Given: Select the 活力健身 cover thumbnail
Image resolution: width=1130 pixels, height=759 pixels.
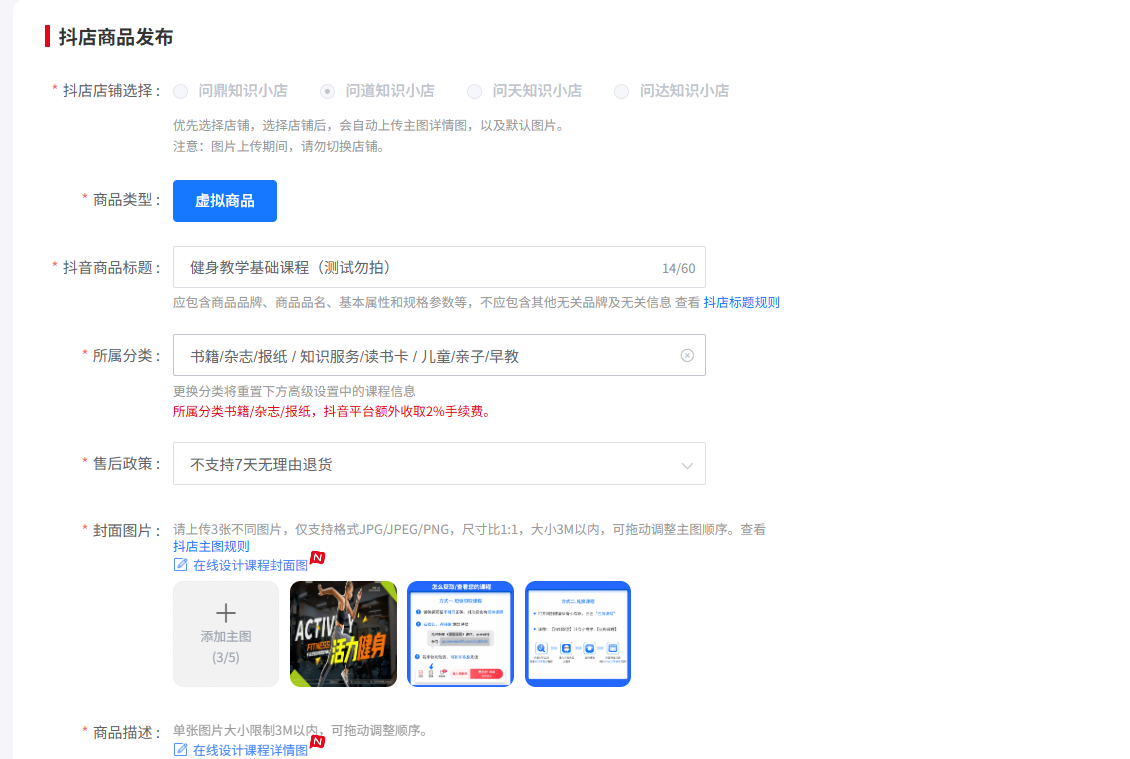Looking at the screenshot, I should 343,634.
